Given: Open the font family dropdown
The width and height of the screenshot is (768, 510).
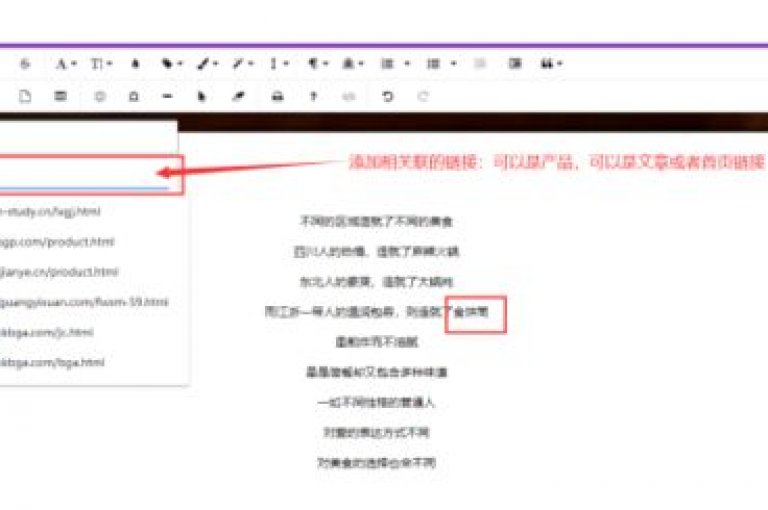Looking at the screenshot, I should point(66,64).
